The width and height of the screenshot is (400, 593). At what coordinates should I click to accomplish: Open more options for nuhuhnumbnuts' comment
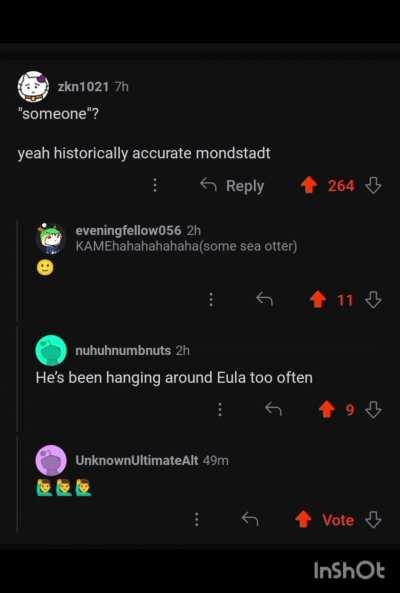coord(220,409)
